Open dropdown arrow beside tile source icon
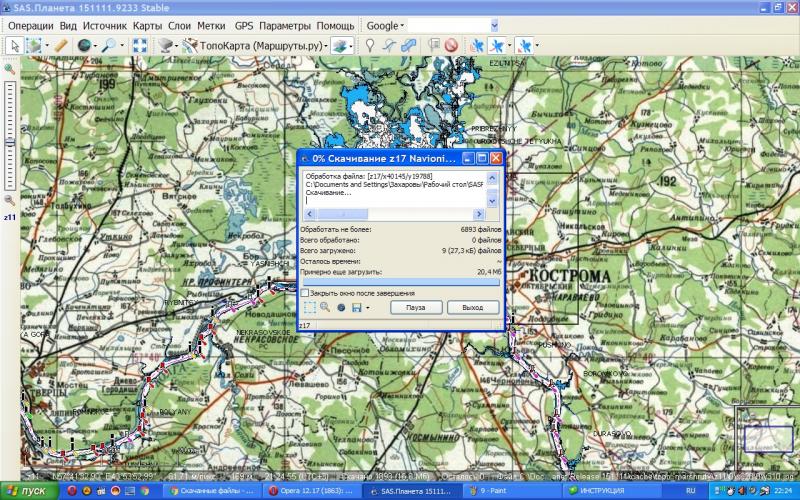 (x=177, y=46)
